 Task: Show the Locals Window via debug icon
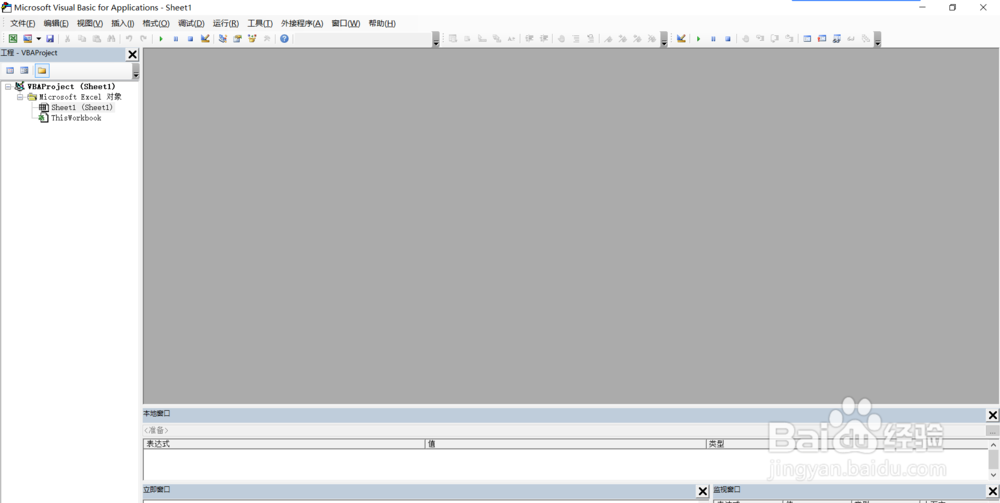(807, 39)
